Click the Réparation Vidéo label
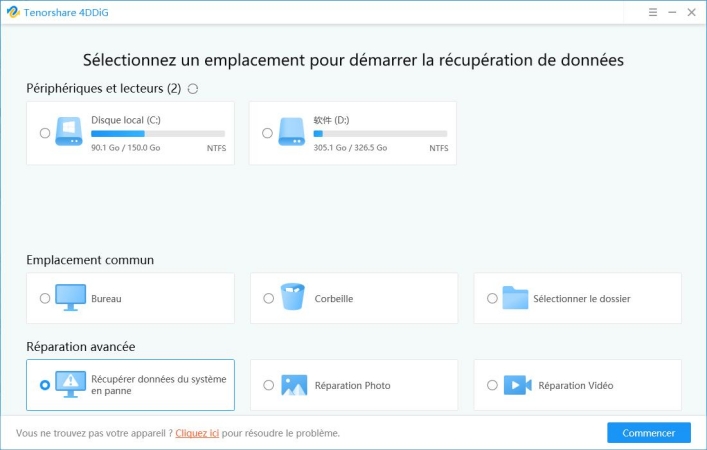707x450 pixels. [576, 386]
